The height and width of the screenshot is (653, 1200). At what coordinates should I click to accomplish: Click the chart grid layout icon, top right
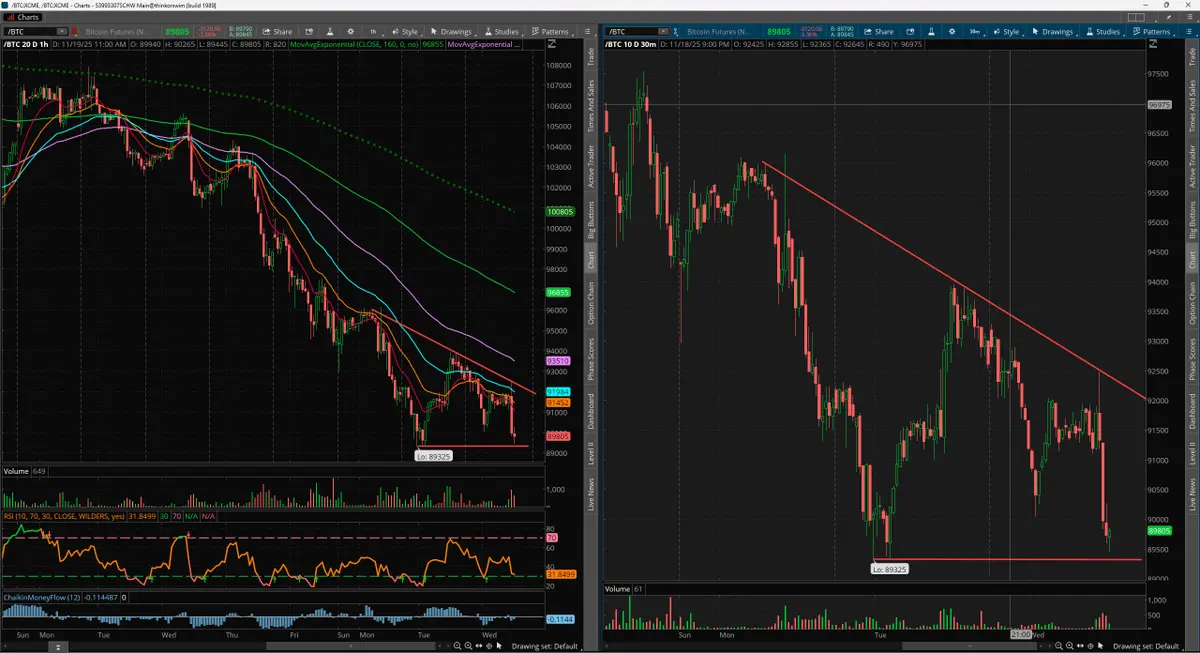coord(1136,17)
